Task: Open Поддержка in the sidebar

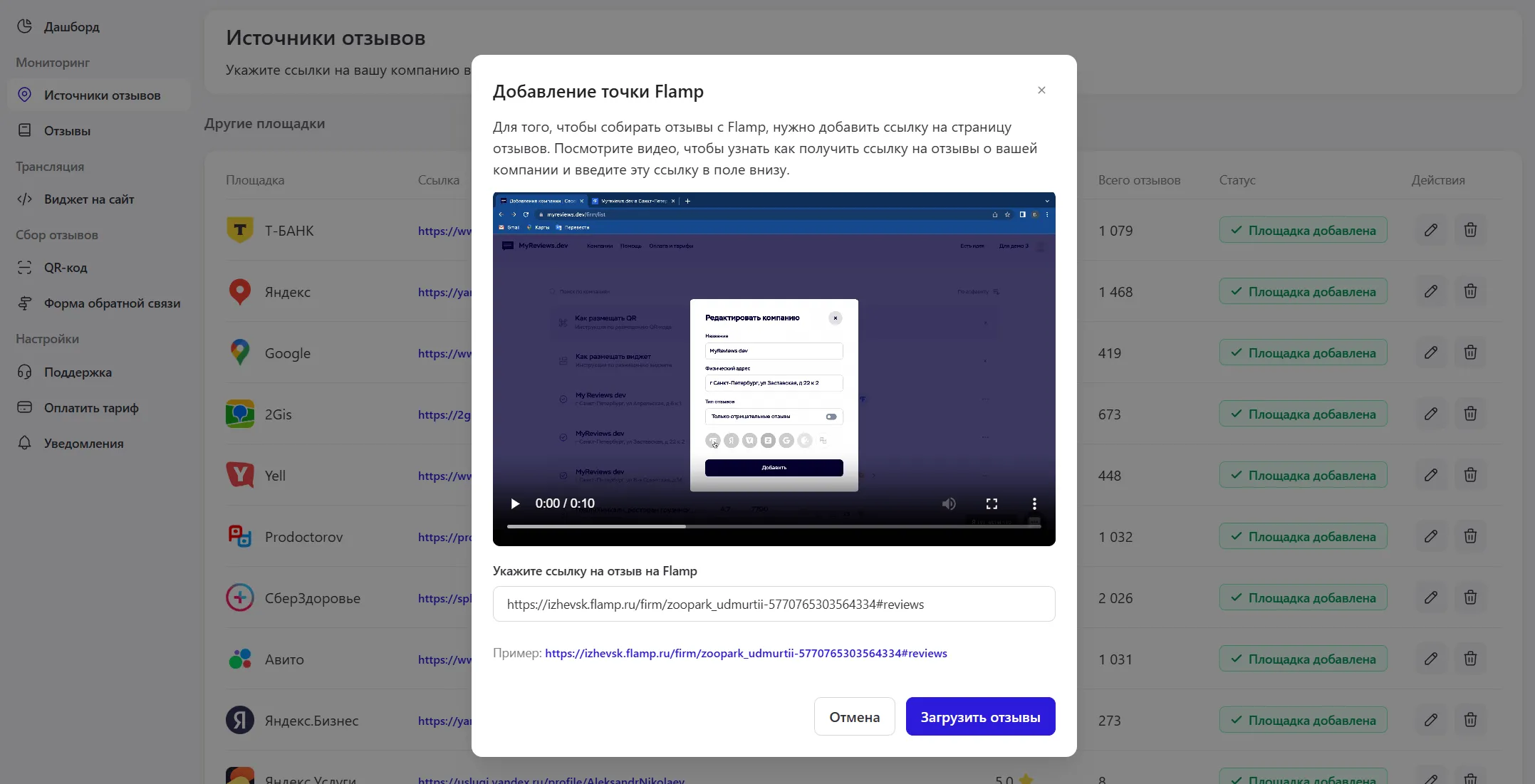Action: pos(78,372)
